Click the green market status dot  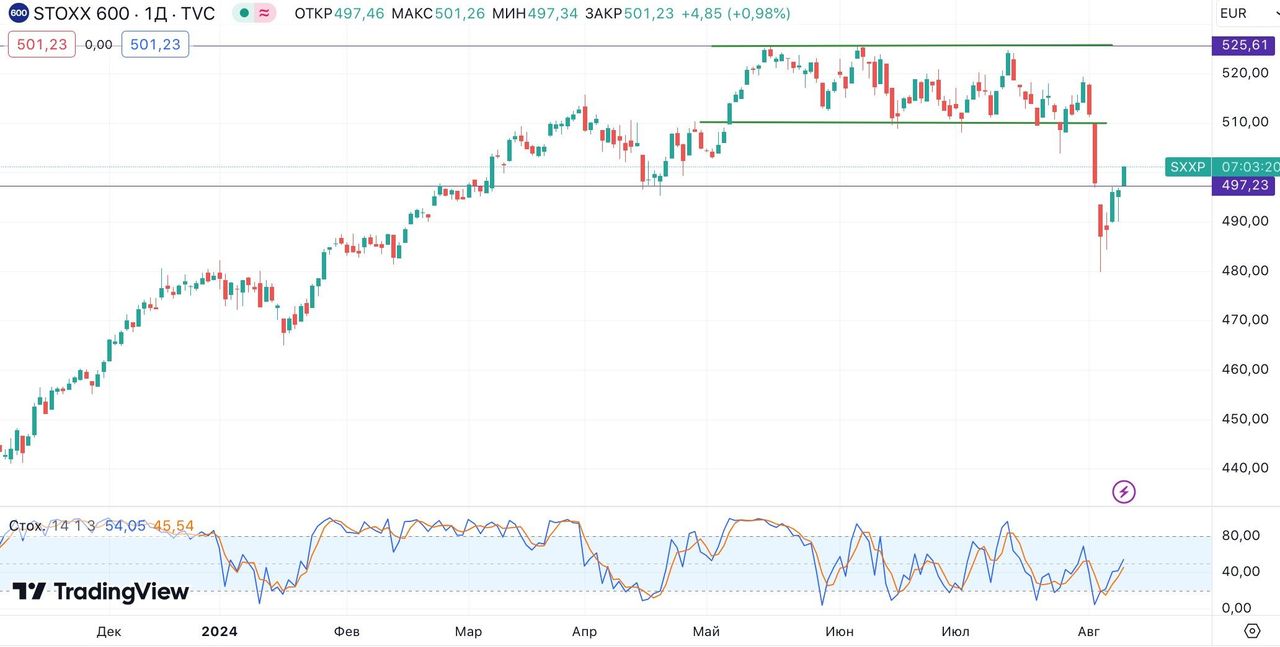[243, 14]
